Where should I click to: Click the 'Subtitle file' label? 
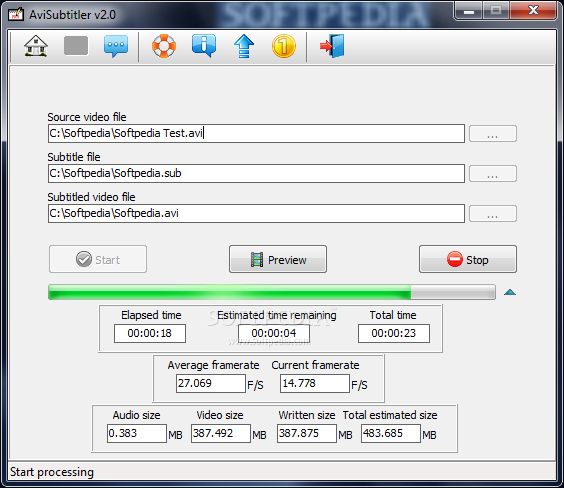[74, 157]
